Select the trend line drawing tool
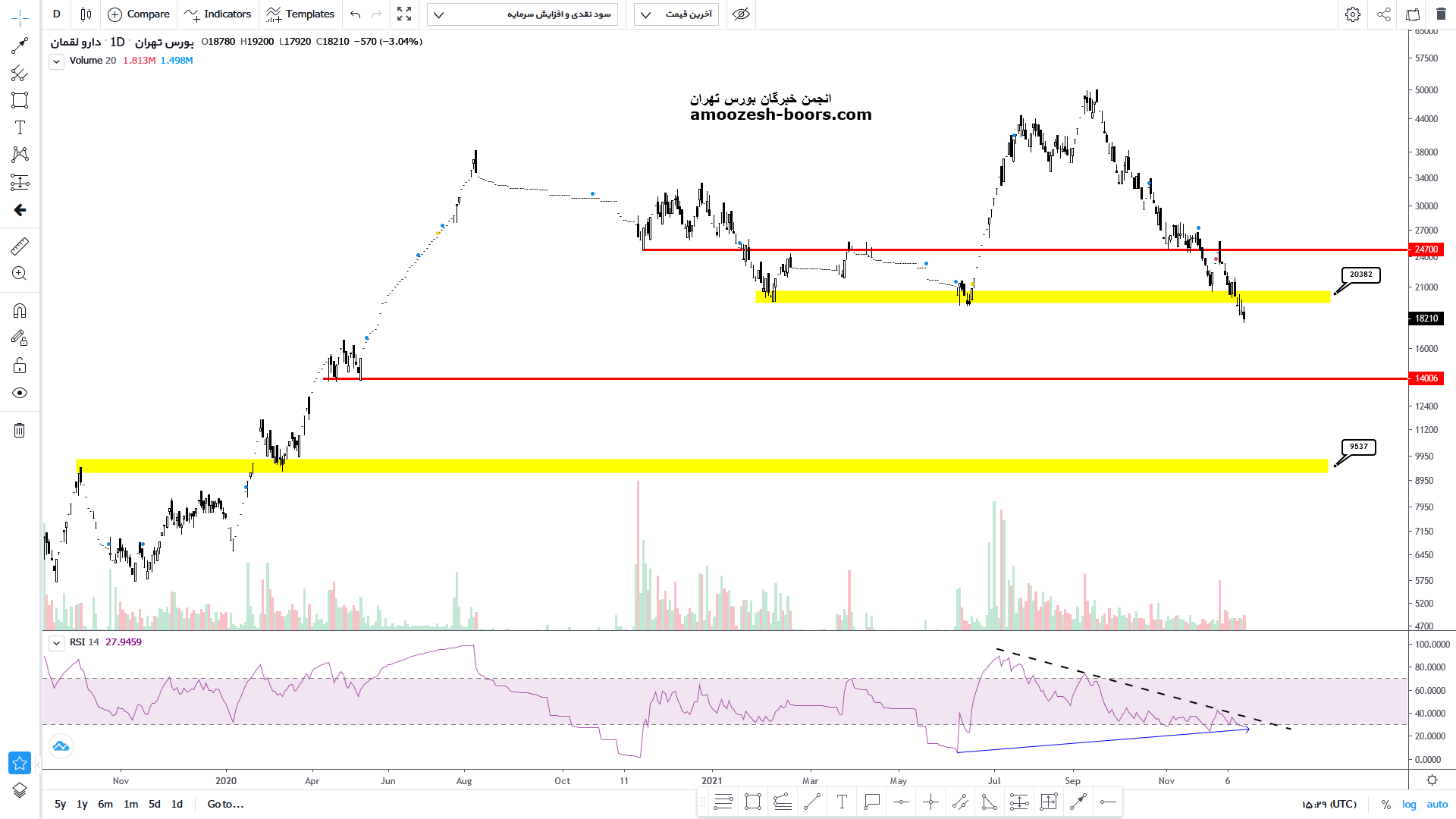1456x819 pixels. (x=20, y=46)
